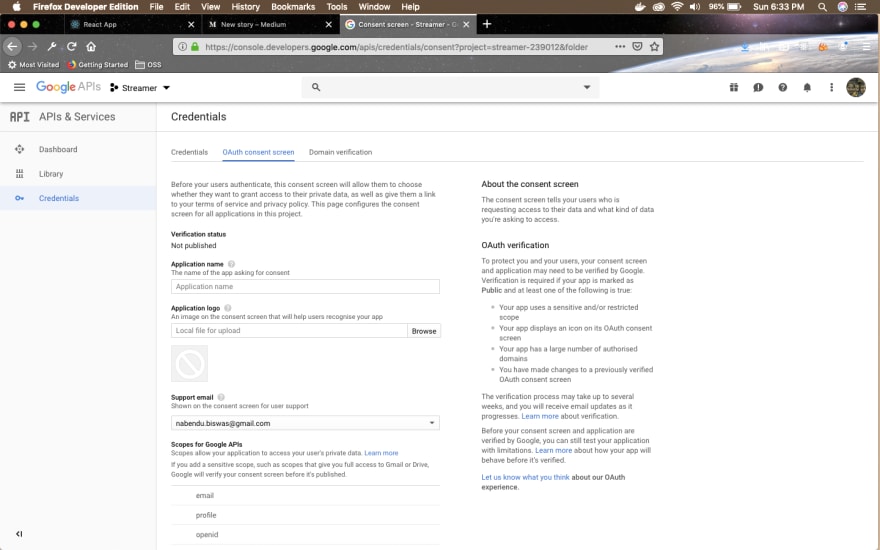
Task: Switch to the Credentials tab
Action: pos(189,152)
